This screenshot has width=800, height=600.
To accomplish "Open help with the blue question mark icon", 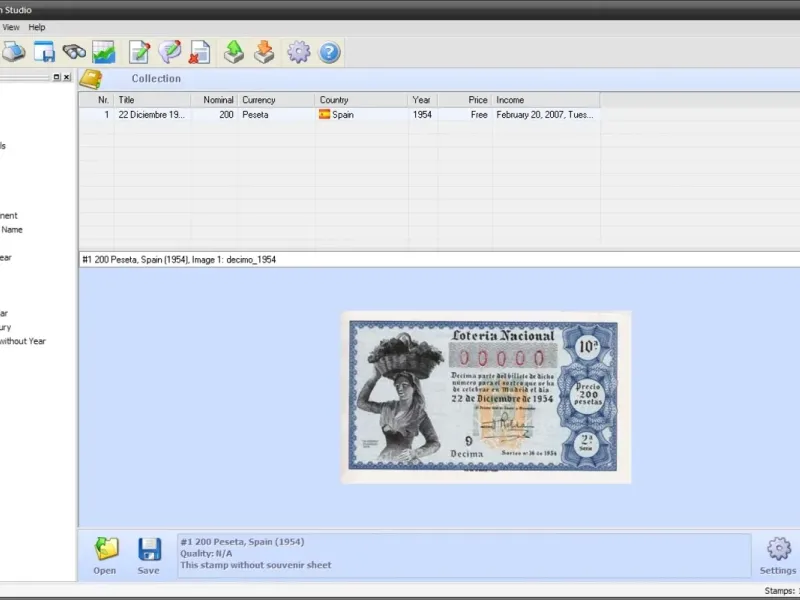I will coord(330,53).
